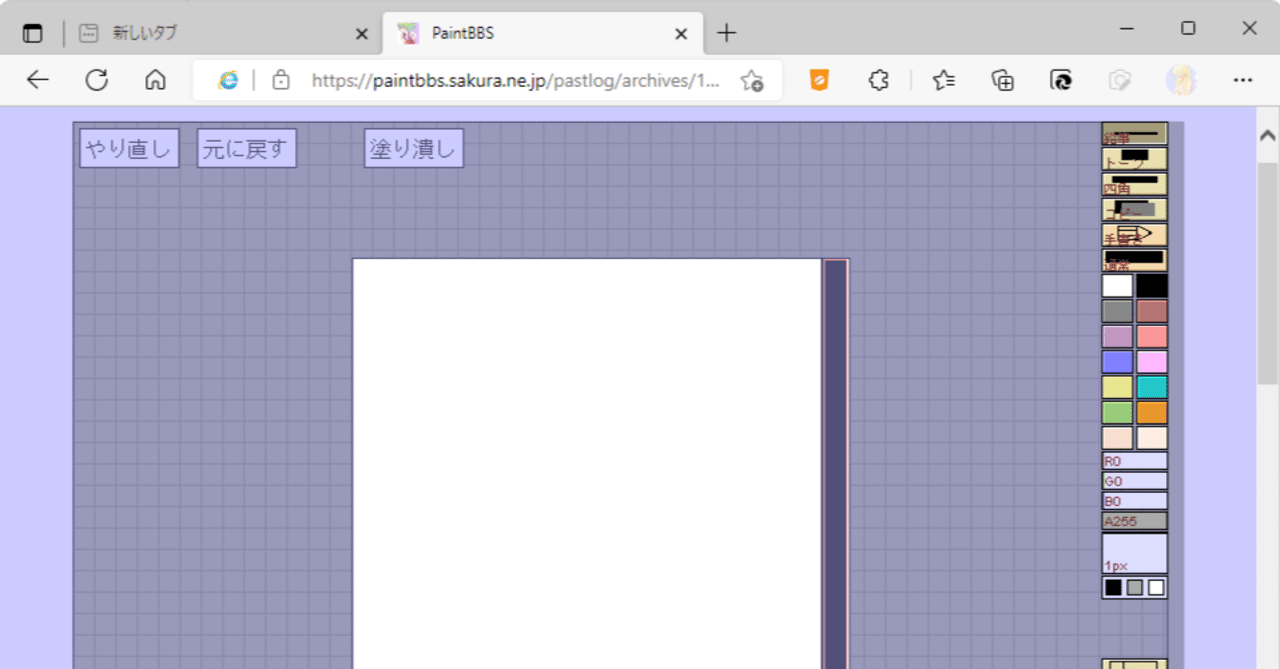The image size is (1280, 669).
Task: Select the 鉛筆 pencil tool
Action: click(1134, 134)
